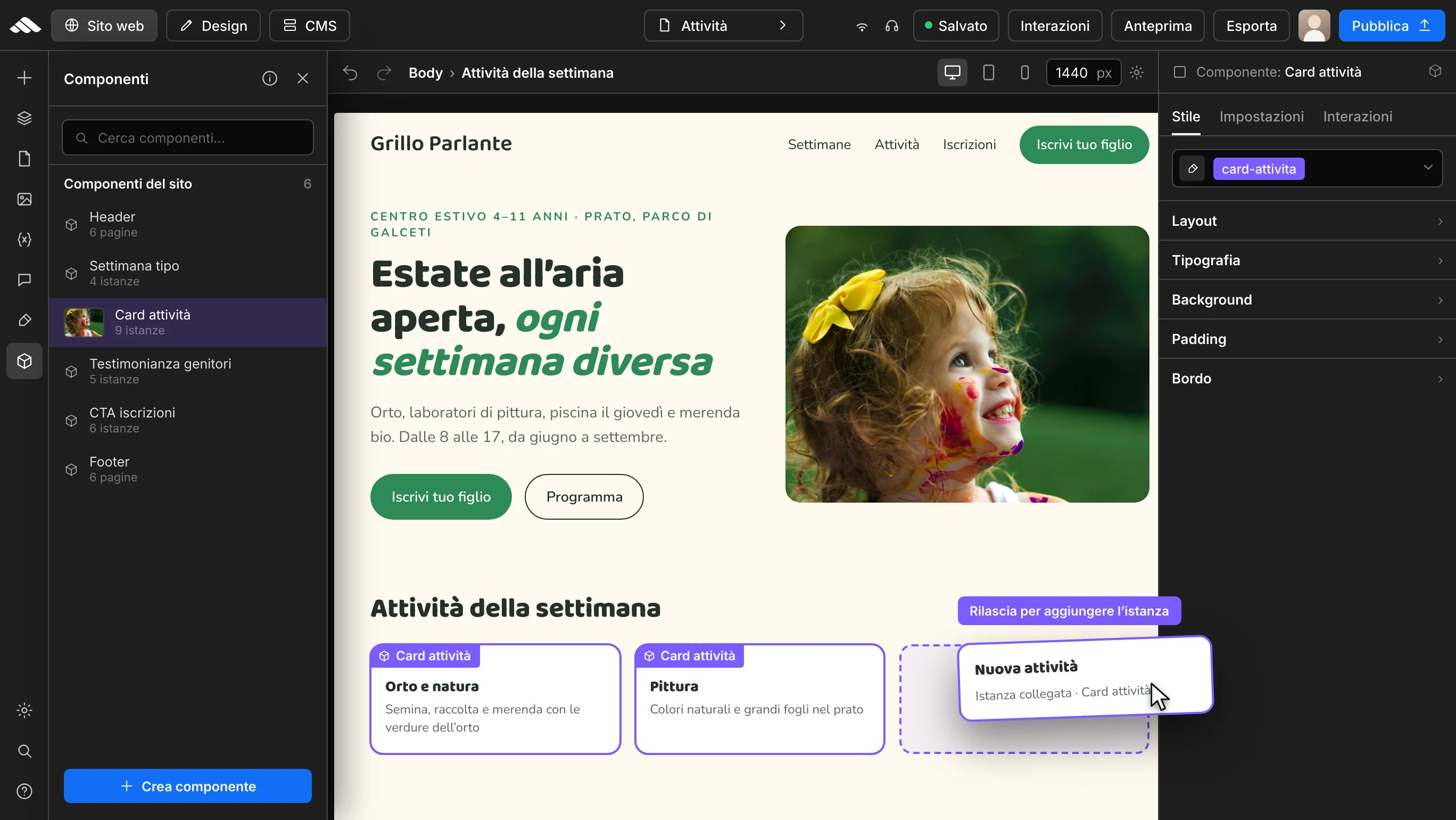Select desktop viewport icon
The height and width of the screenshot is (820, 1456).
coord(953,72)
